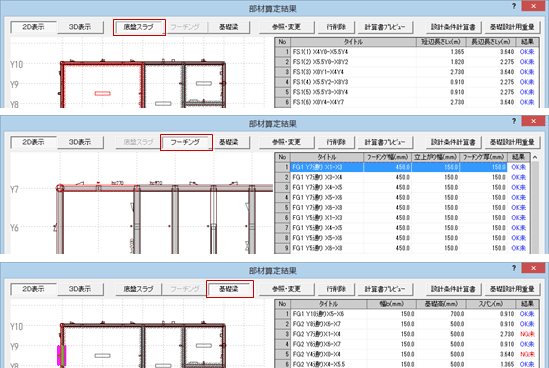Open help in the dialog listing FG1 footings
Screen dimensions: 549x368
[x=514, y=121]
